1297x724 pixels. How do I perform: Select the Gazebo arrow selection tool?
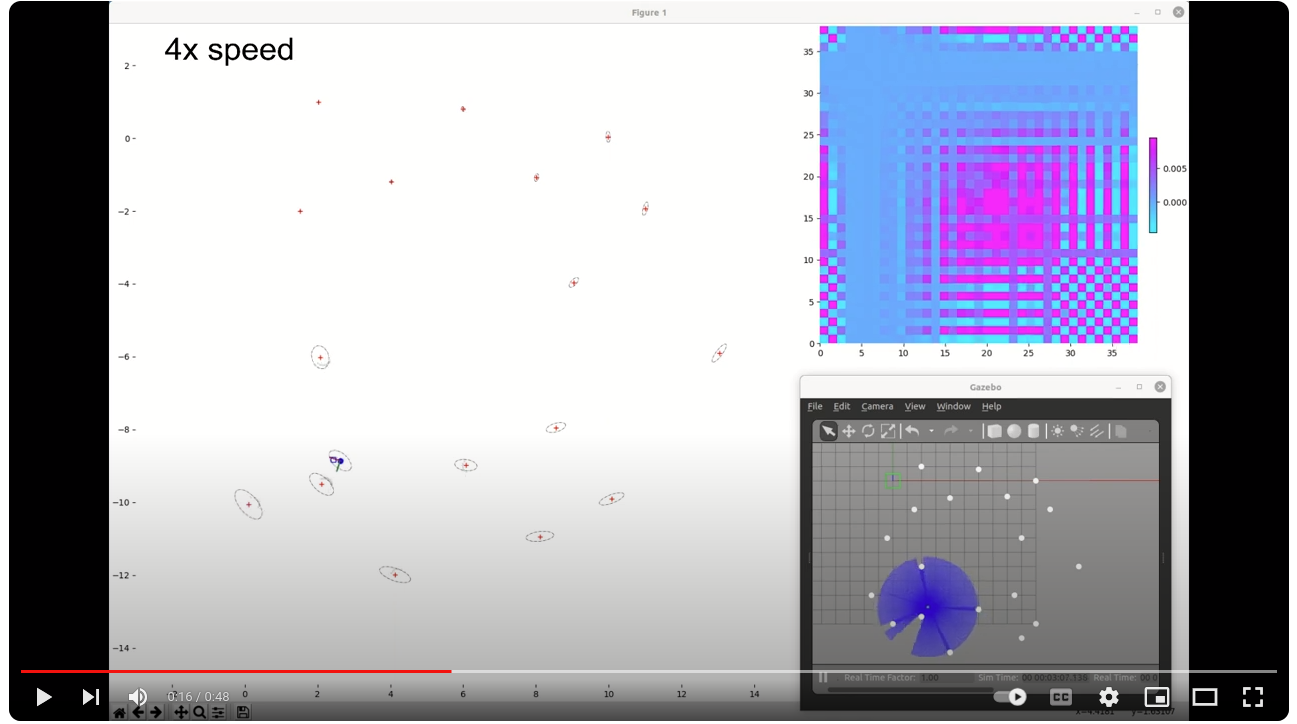click(x=829, y=431)
